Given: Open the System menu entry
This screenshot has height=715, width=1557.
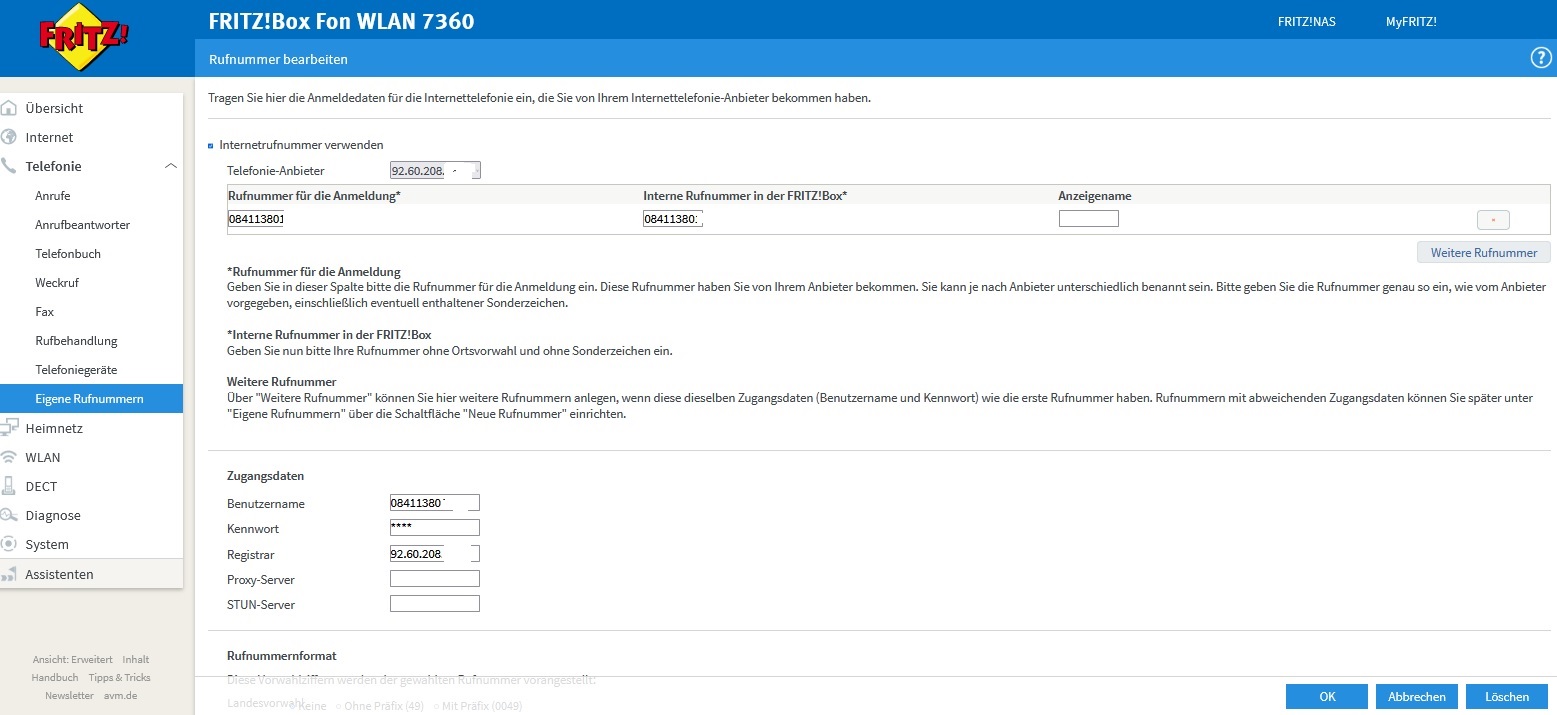Looking at the screenshot, I should click(47, 544).
